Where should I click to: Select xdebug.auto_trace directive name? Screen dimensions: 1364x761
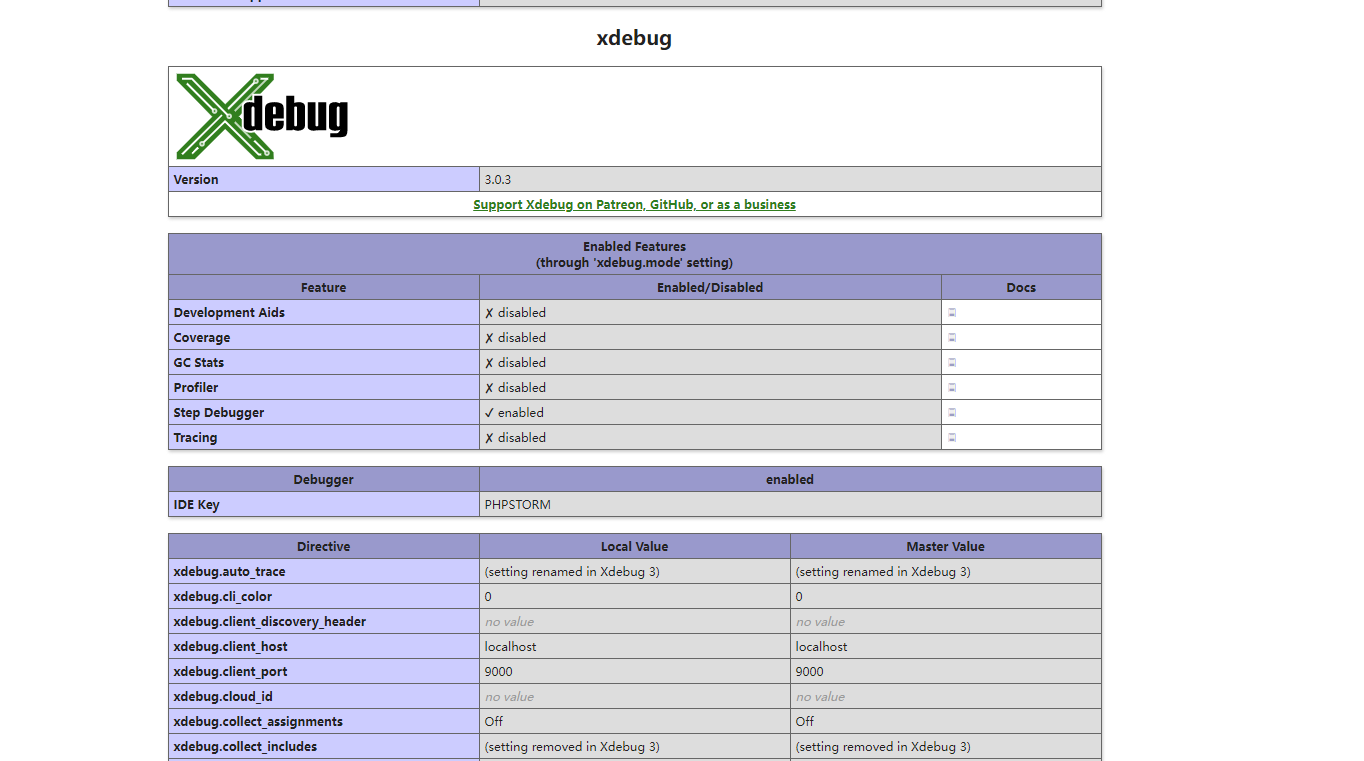click(229, 572)
